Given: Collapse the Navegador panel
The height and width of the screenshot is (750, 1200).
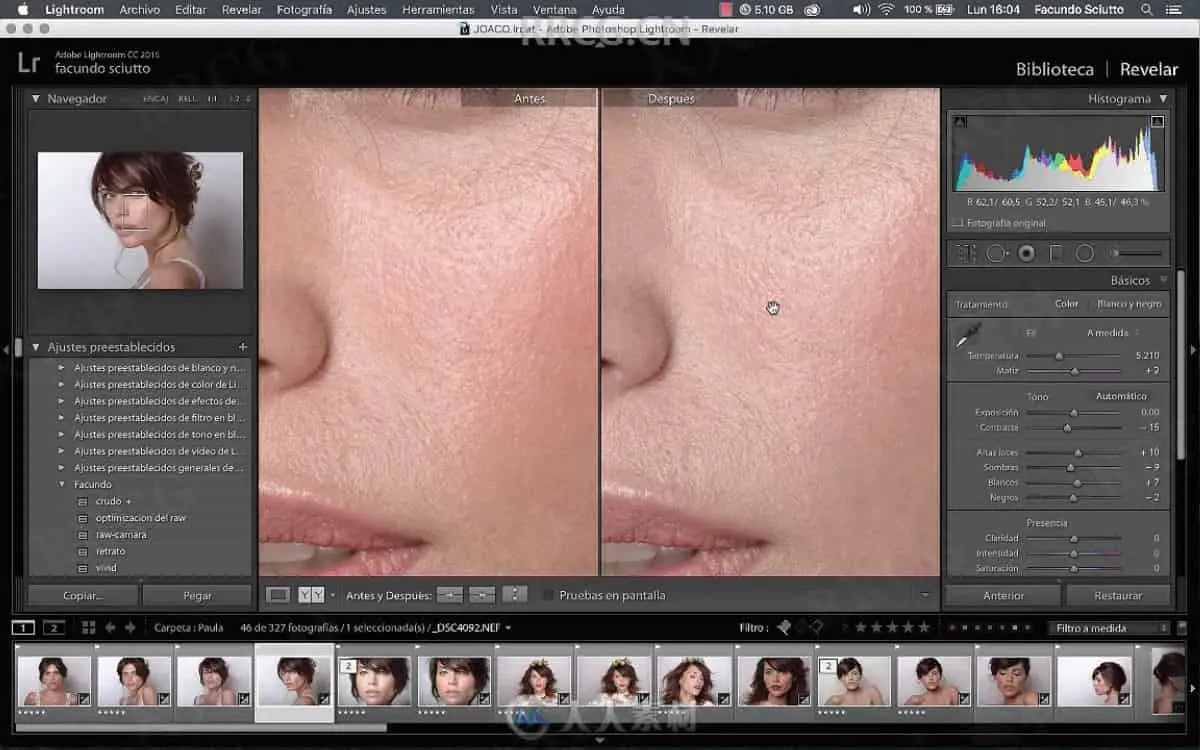Looking at the screenshot, I should pyautogui.click(x=36, y=99).
